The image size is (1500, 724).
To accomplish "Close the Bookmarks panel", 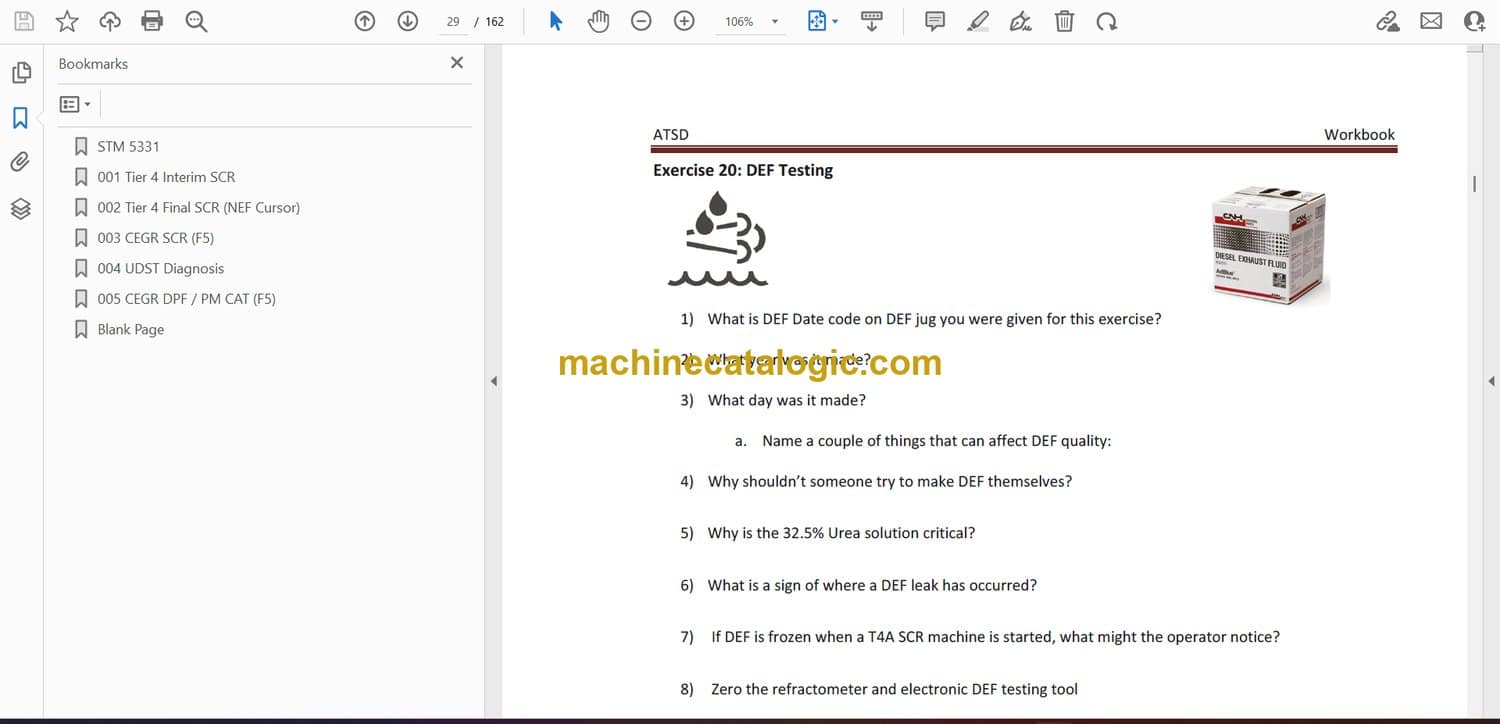I will pyautogui.click(x=457, y=63).
